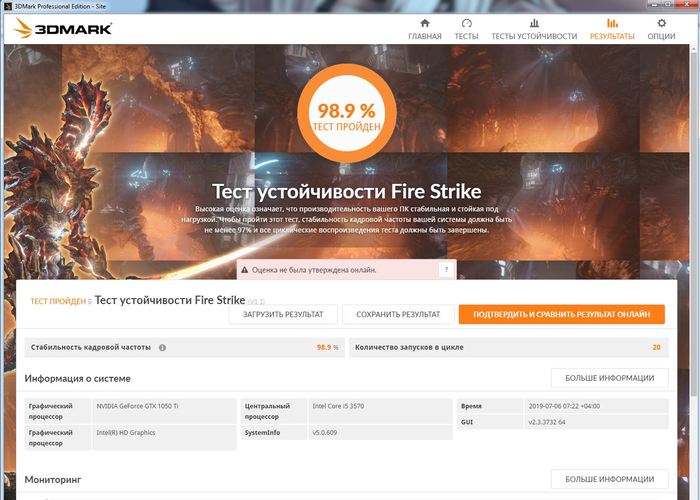Expand Больше информации for Мониторинг
700x500 pixels.
tap(609, 479)
